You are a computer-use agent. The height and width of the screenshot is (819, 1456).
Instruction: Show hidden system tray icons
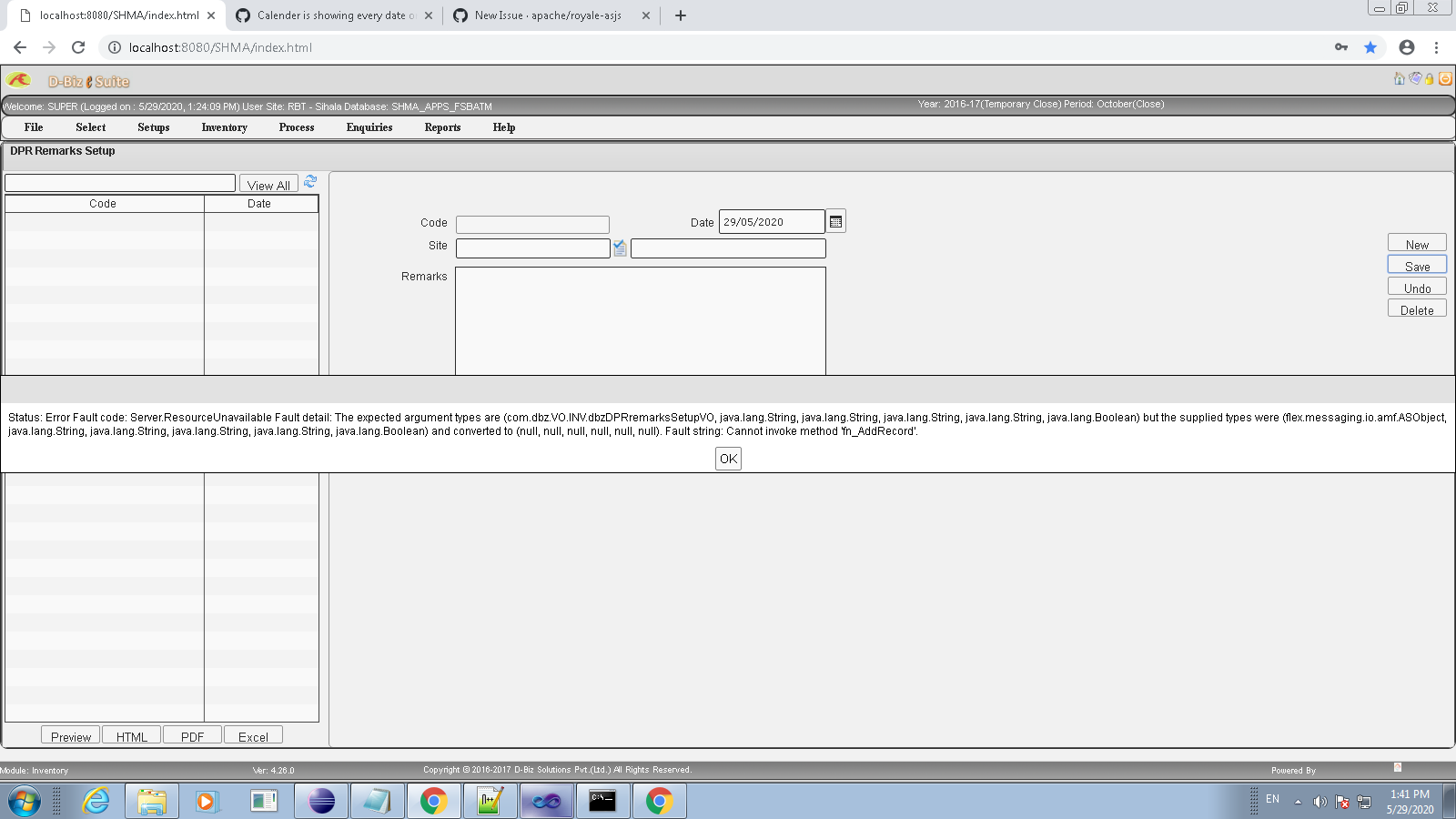pos(1298,802)
